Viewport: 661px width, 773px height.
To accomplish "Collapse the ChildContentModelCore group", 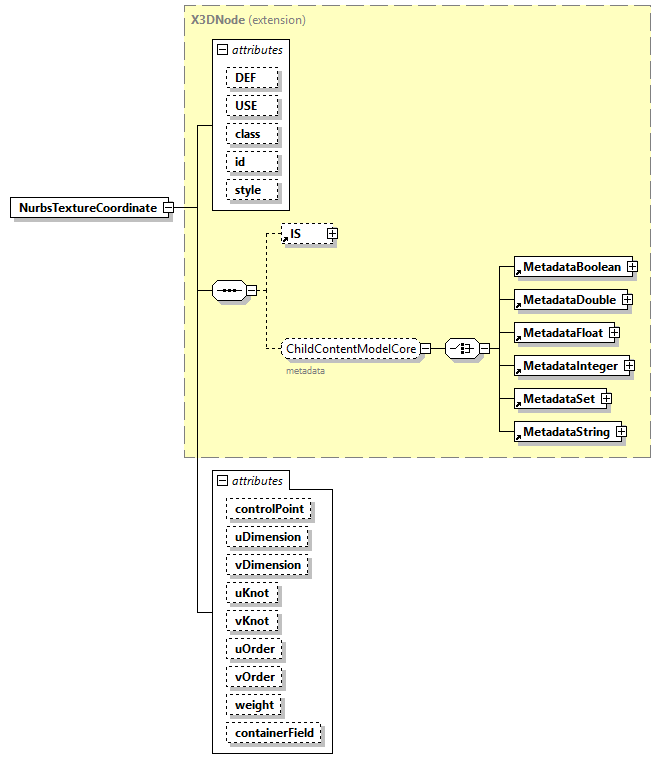I will click(x=425, y=349).
